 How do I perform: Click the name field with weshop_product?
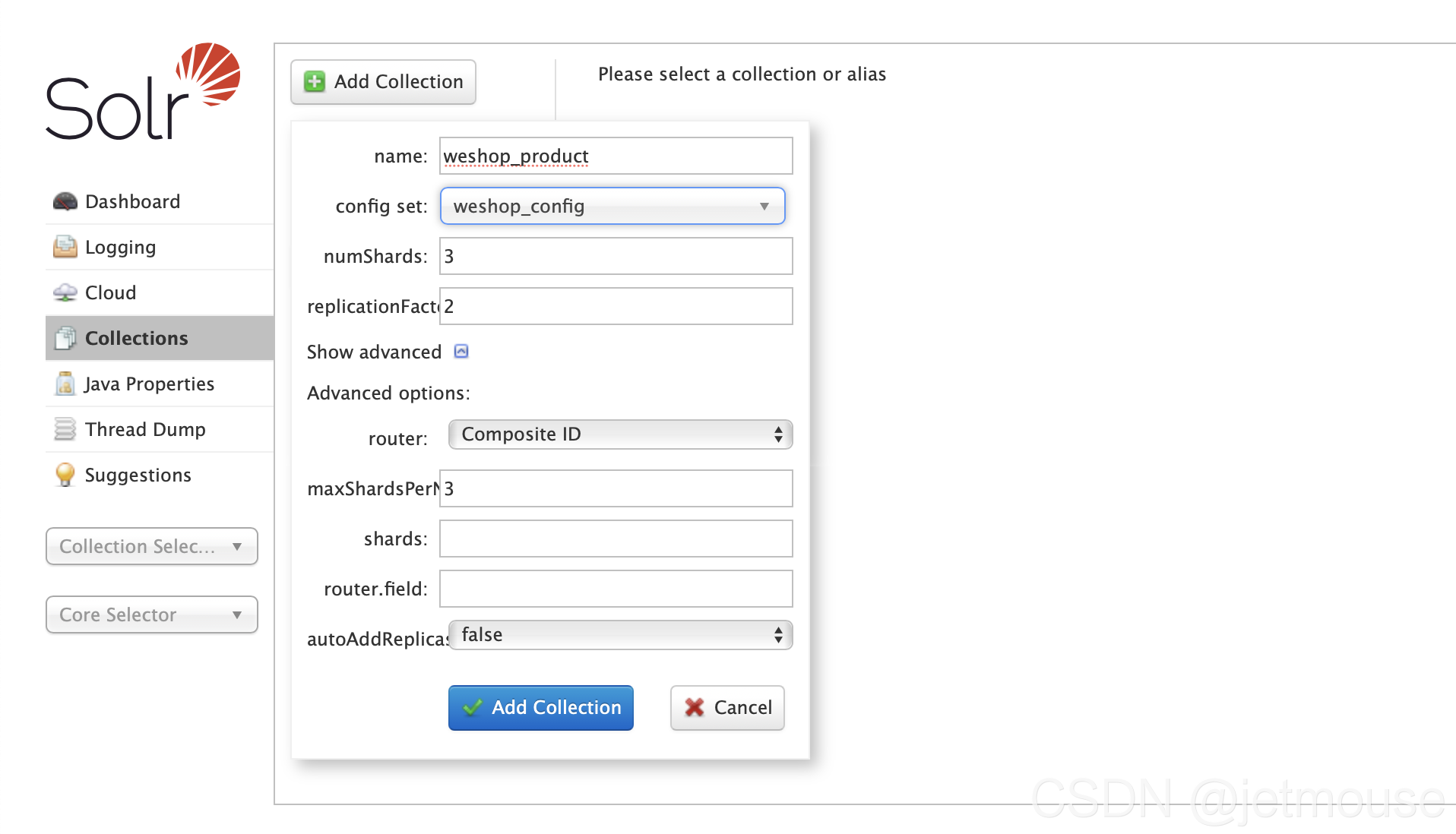(616, 156)
